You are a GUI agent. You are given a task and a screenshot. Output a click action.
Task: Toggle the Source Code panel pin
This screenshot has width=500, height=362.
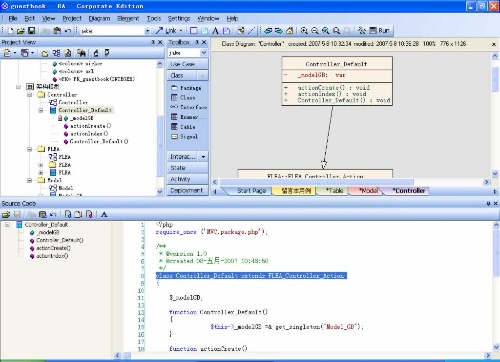tap(488, 203)
